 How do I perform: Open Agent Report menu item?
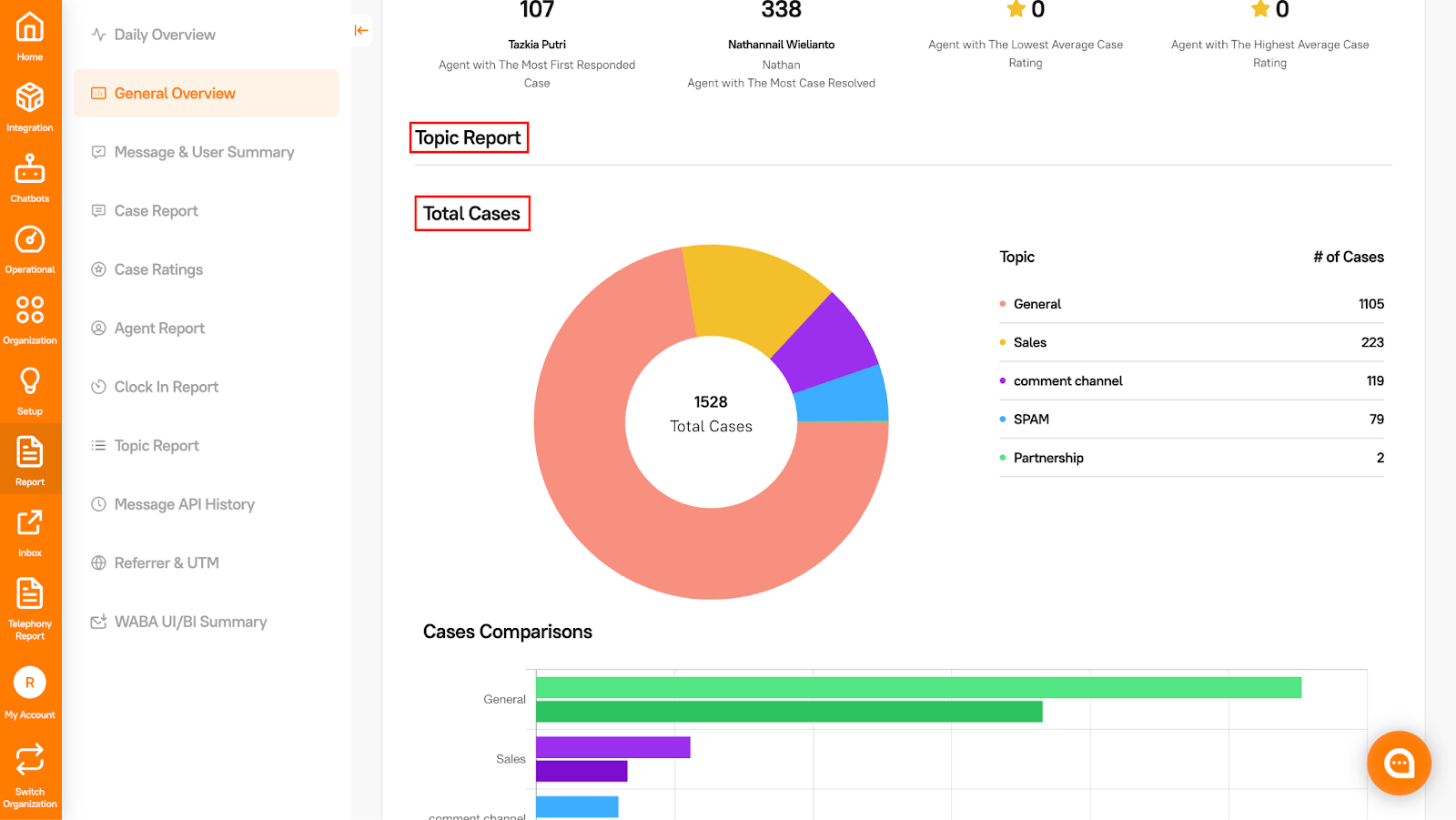(x=207, y=328)
